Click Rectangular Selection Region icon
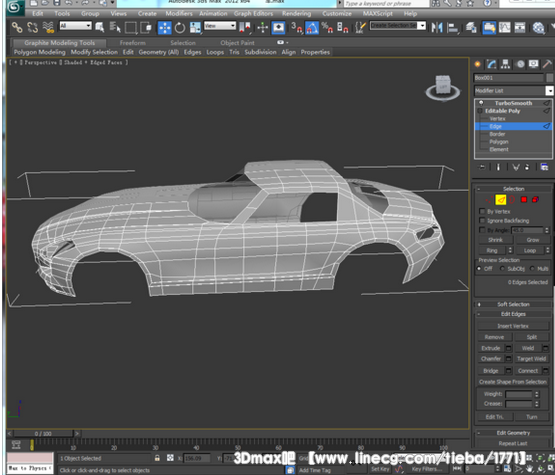 [x=130, y=27]
